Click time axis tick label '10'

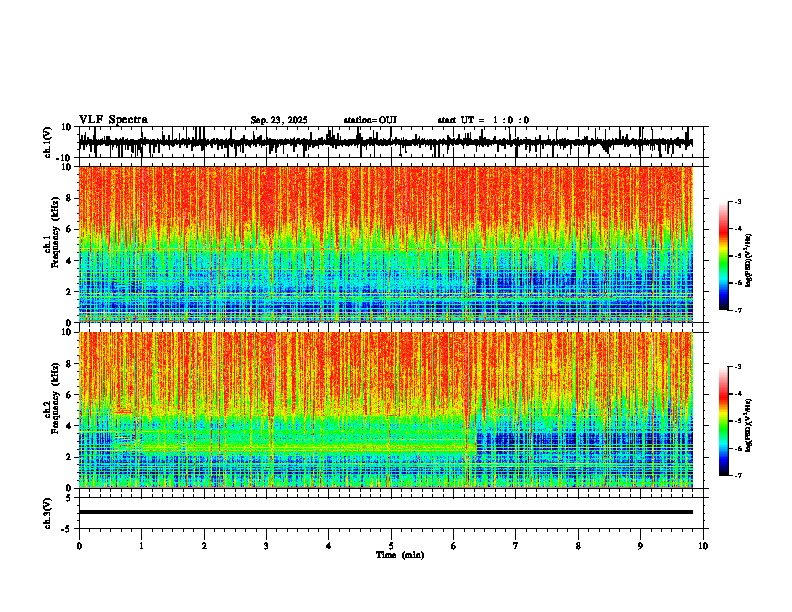coord(703,546)
